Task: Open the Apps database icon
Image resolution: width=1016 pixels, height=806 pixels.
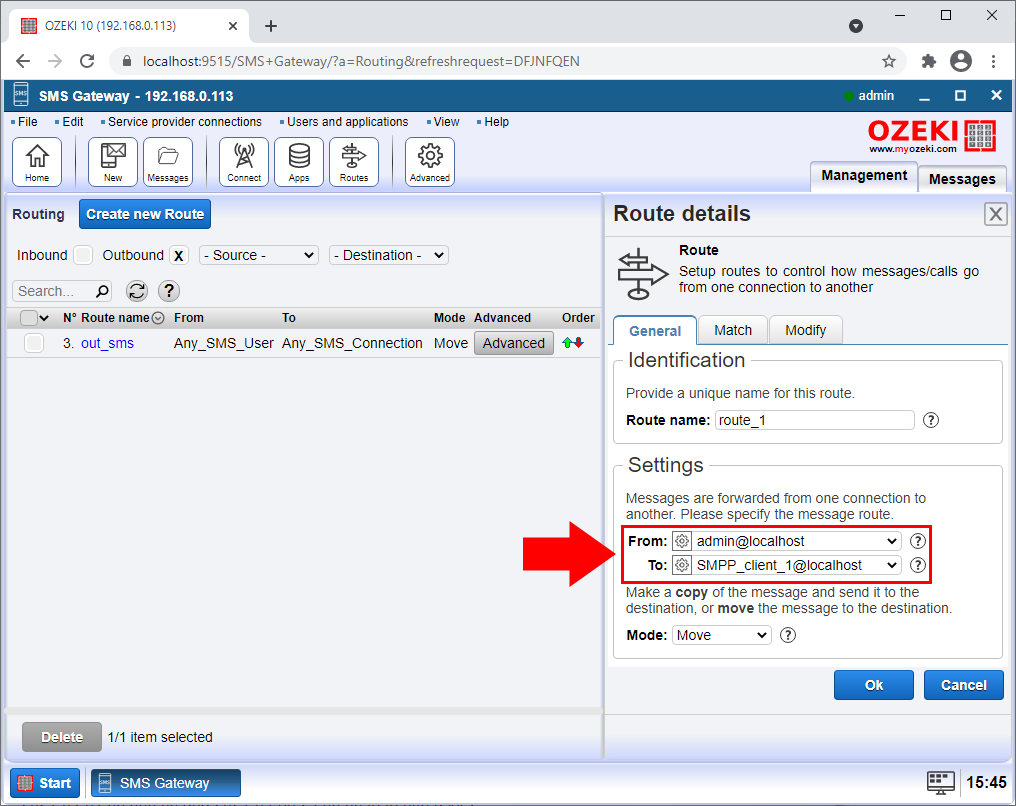Action: pyautogui.click(x=299, y=162)
